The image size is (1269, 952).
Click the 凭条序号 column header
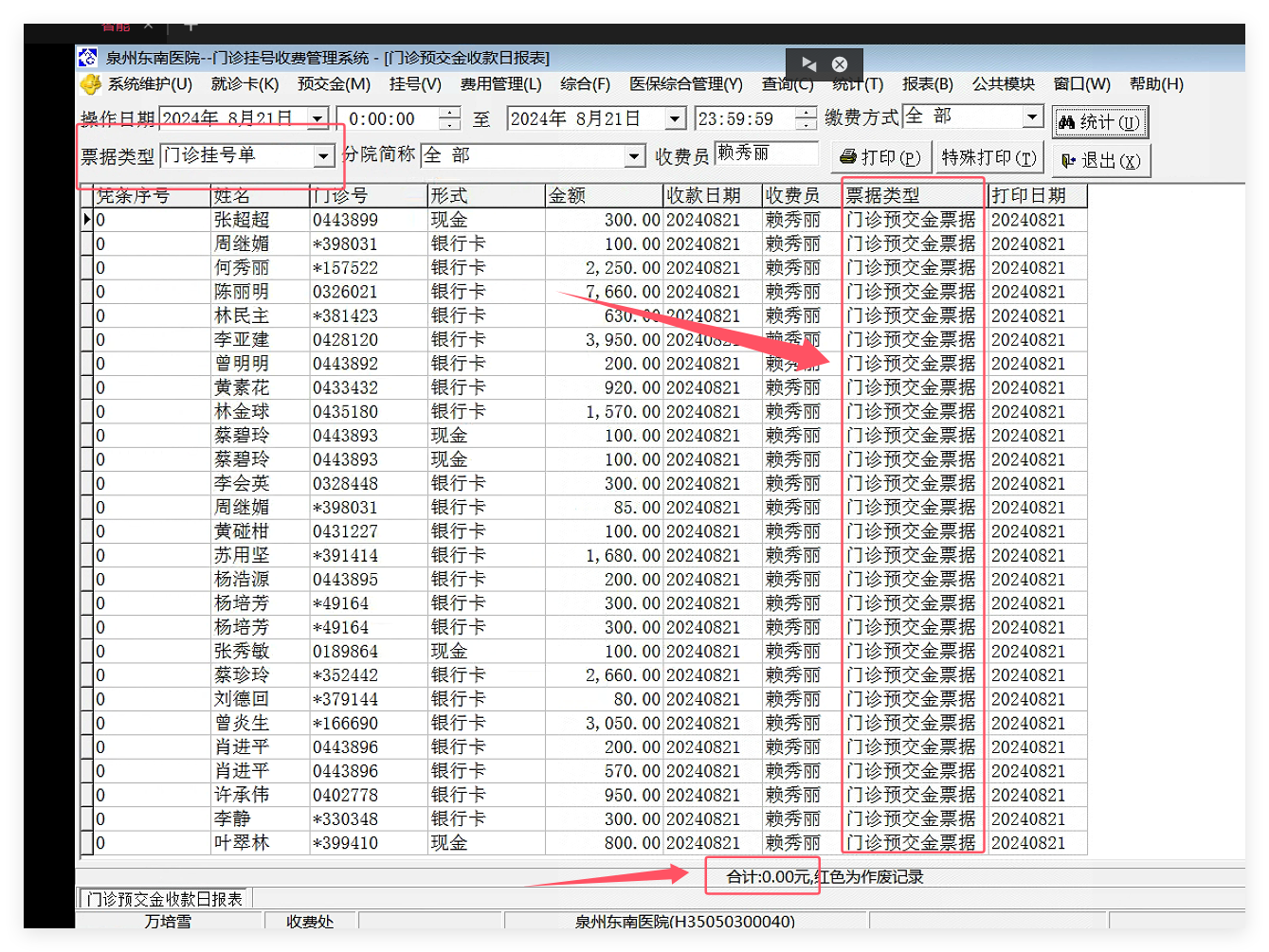point(153,196)
